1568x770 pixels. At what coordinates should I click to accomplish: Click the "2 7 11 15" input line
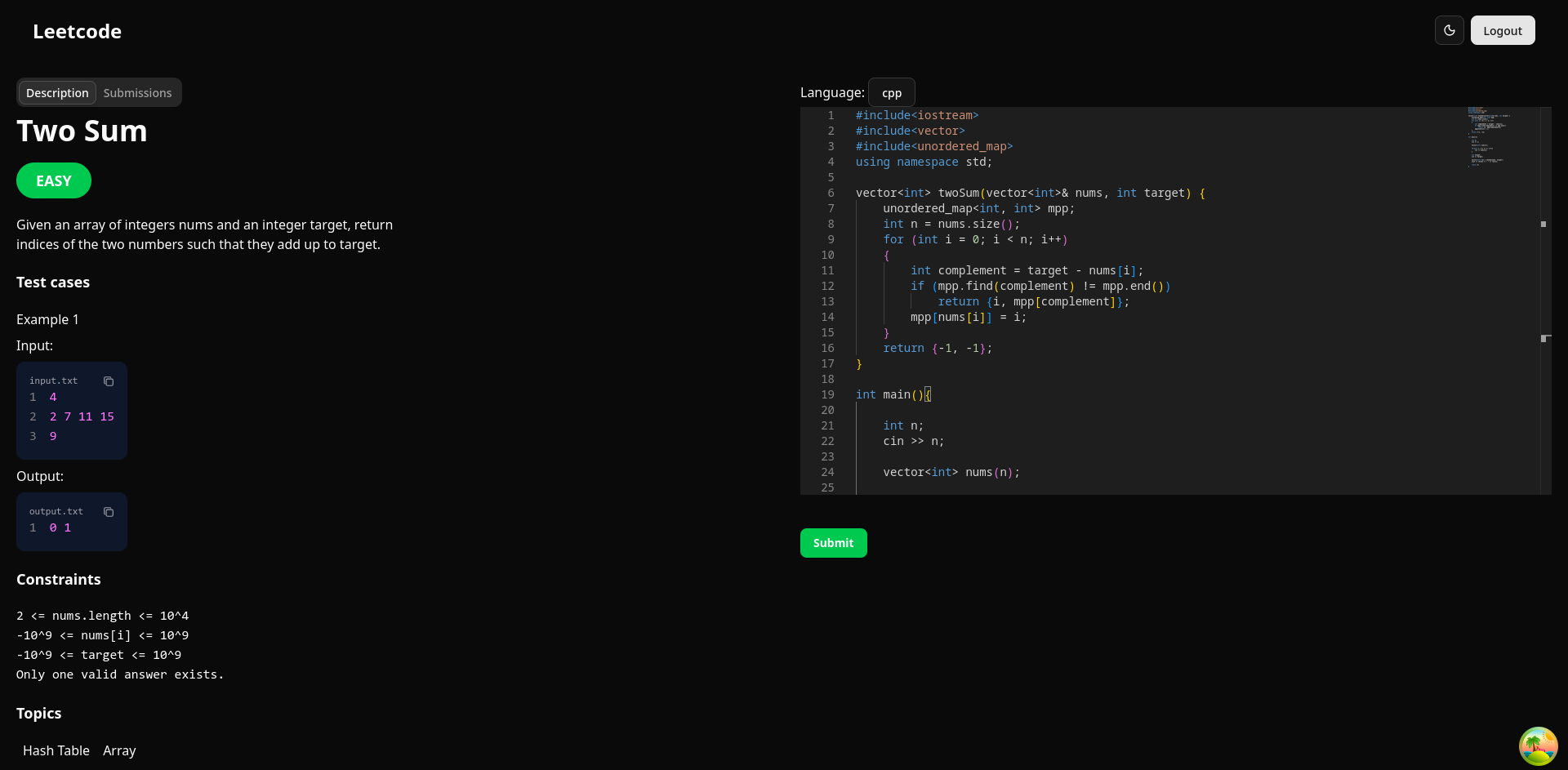[82, 417]
